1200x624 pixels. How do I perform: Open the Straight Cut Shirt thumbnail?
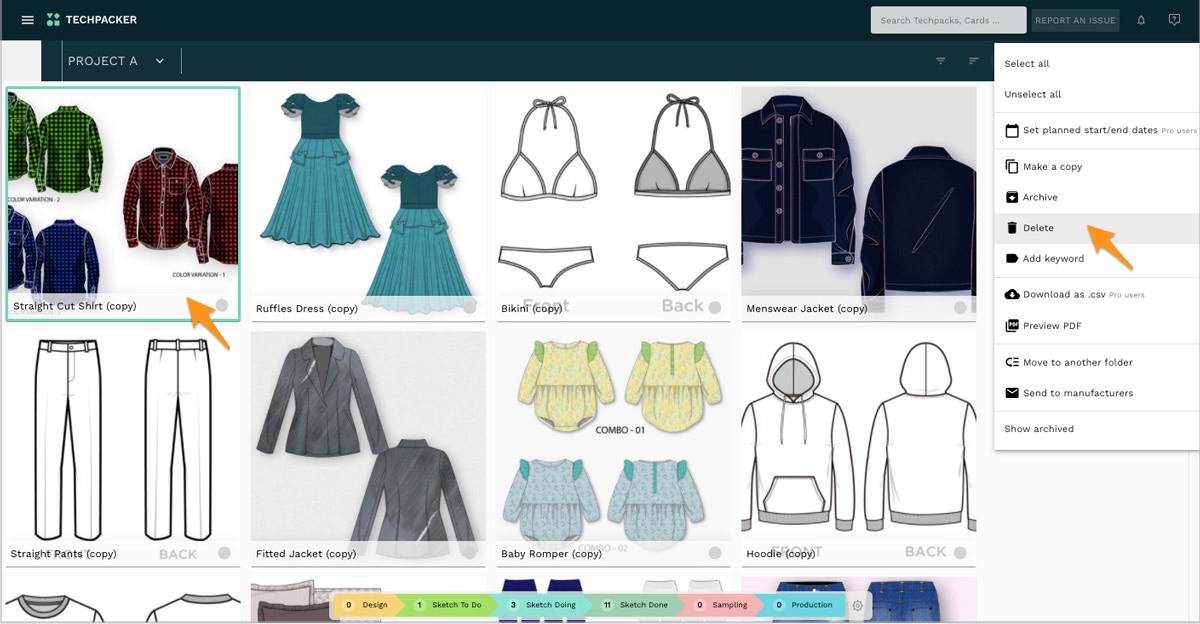(123, 192)
